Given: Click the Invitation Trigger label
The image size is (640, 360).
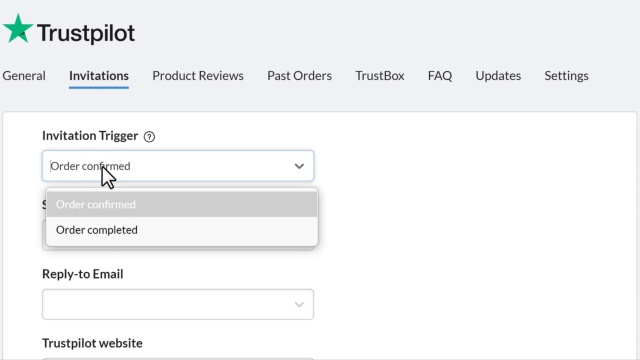Looking at the screenshot, I should [x=90, y=136].
